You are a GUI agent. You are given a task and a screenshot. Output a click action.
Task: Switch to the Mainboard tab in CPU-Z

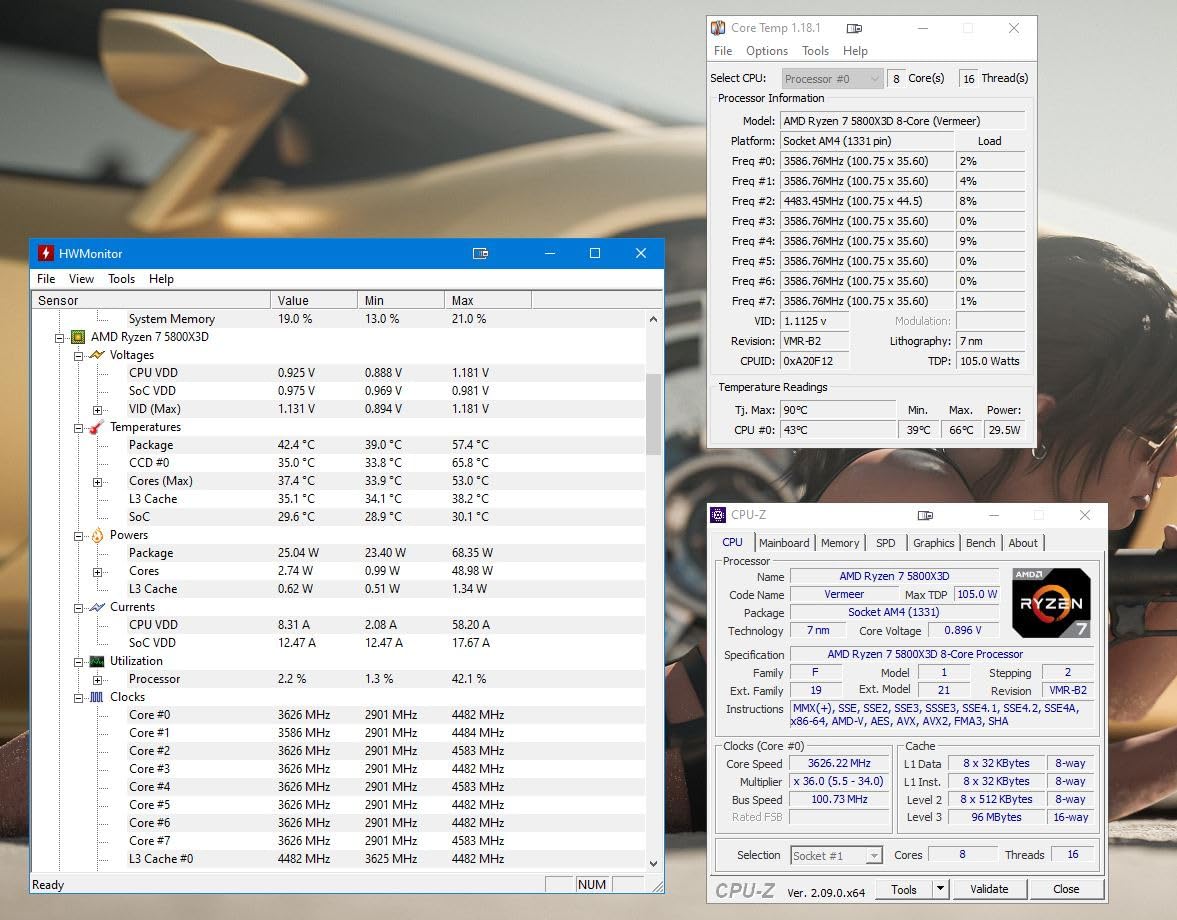point(784,543)
